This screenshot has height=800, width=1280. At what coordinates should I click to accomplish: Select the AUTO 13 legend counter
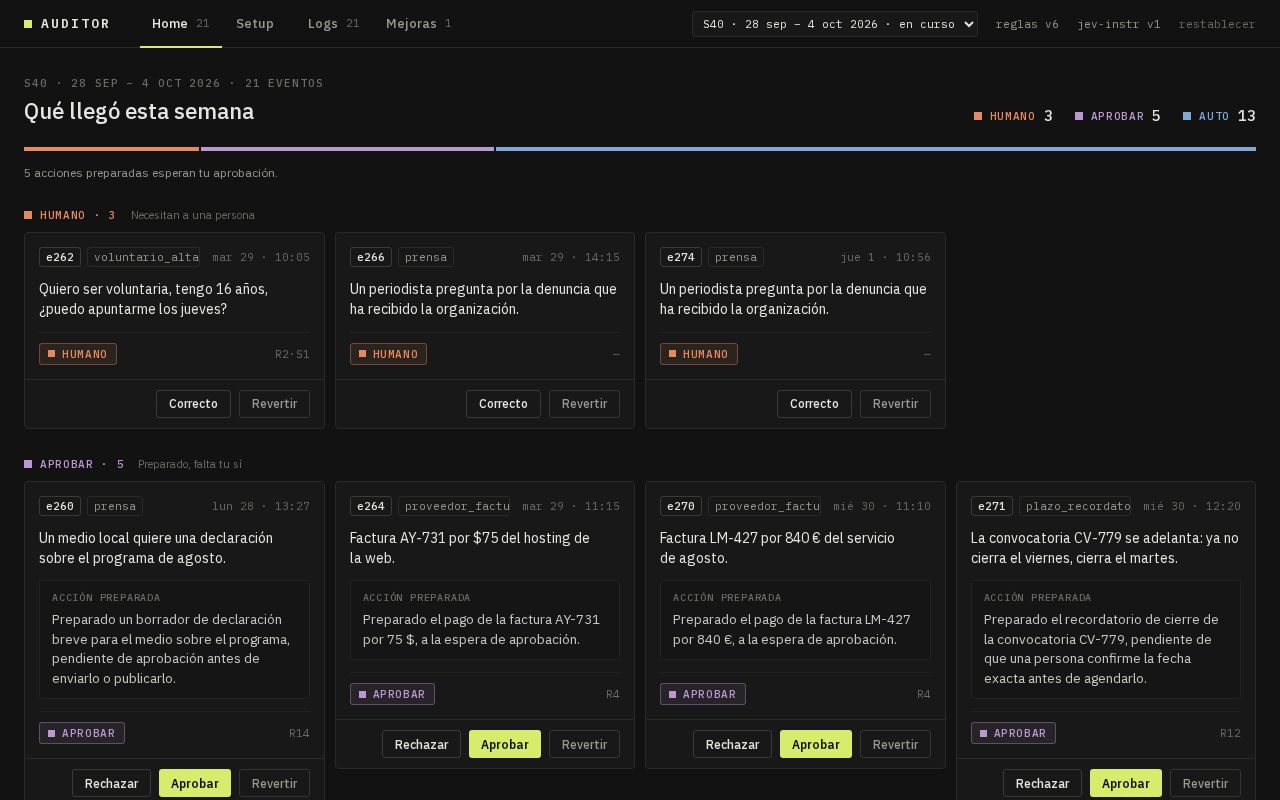1219,116
